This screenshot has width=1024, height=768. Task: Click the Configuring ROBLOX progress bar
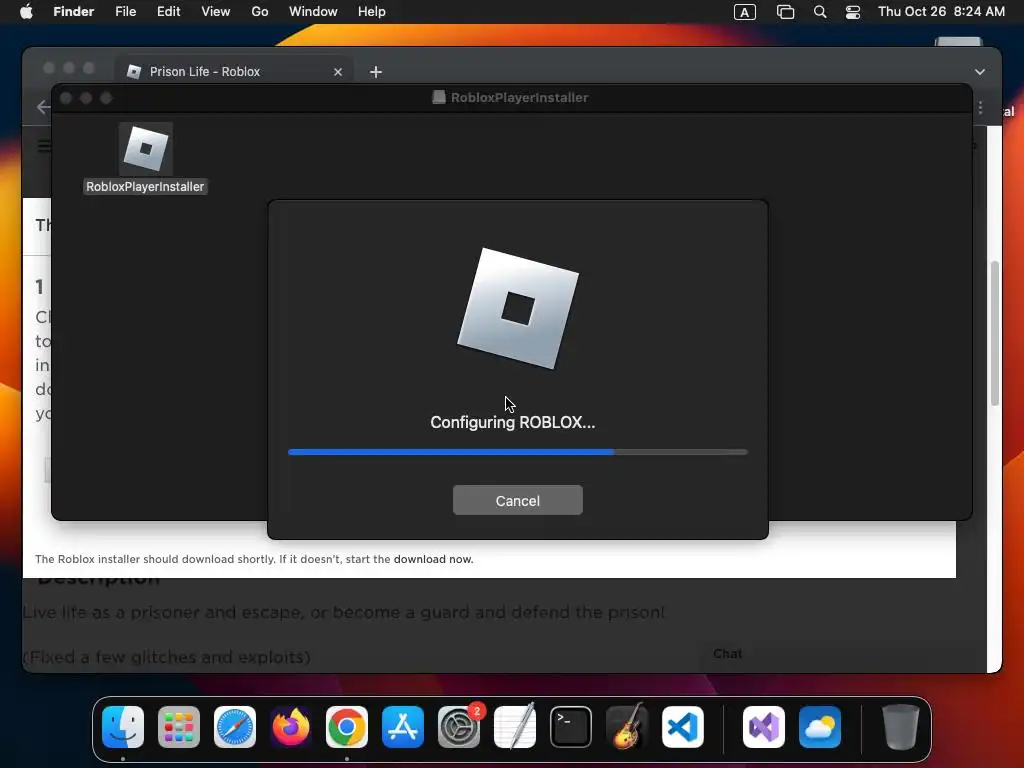(x=517, y=452)
